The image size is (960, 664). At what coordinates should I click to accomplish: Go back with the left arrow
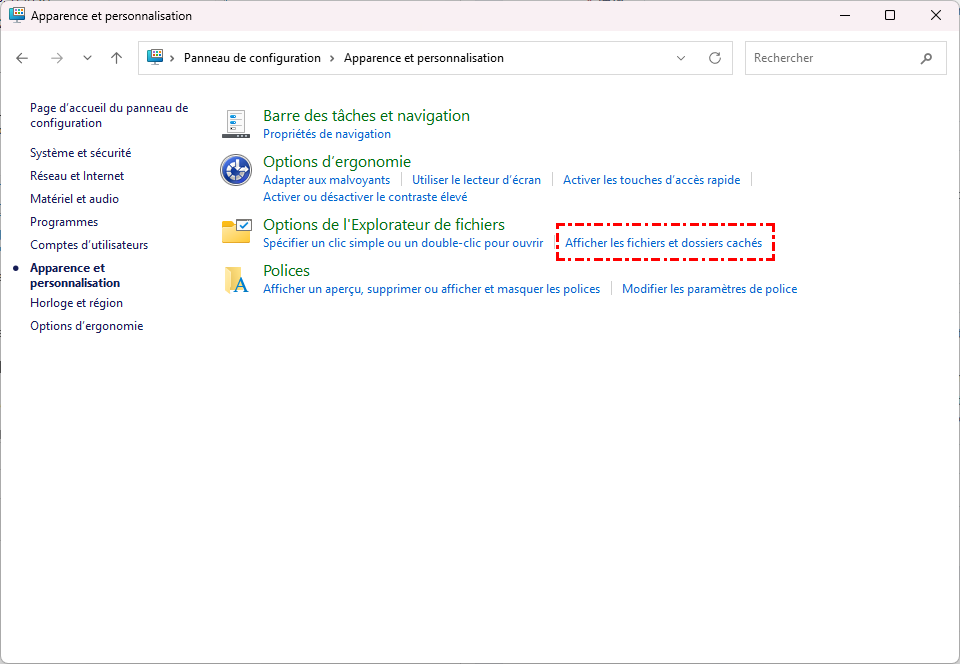(x=23, y=58)
